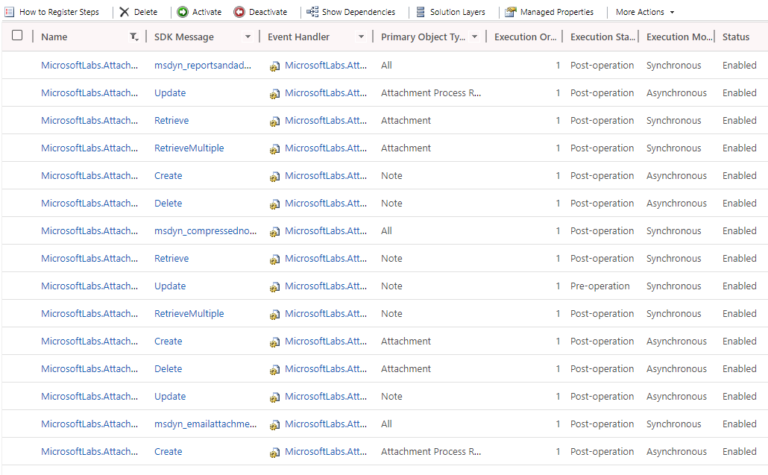Open the Primary Object Type column dropdown
This screenshot has height=475, width=768.
tap(474, 37)
